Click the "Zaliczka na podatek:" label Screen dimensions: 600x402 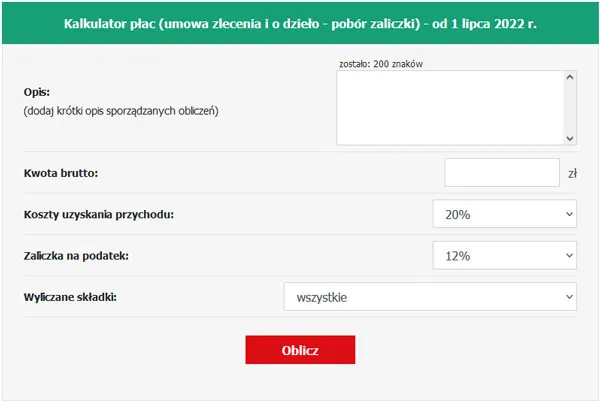(76, 256)
